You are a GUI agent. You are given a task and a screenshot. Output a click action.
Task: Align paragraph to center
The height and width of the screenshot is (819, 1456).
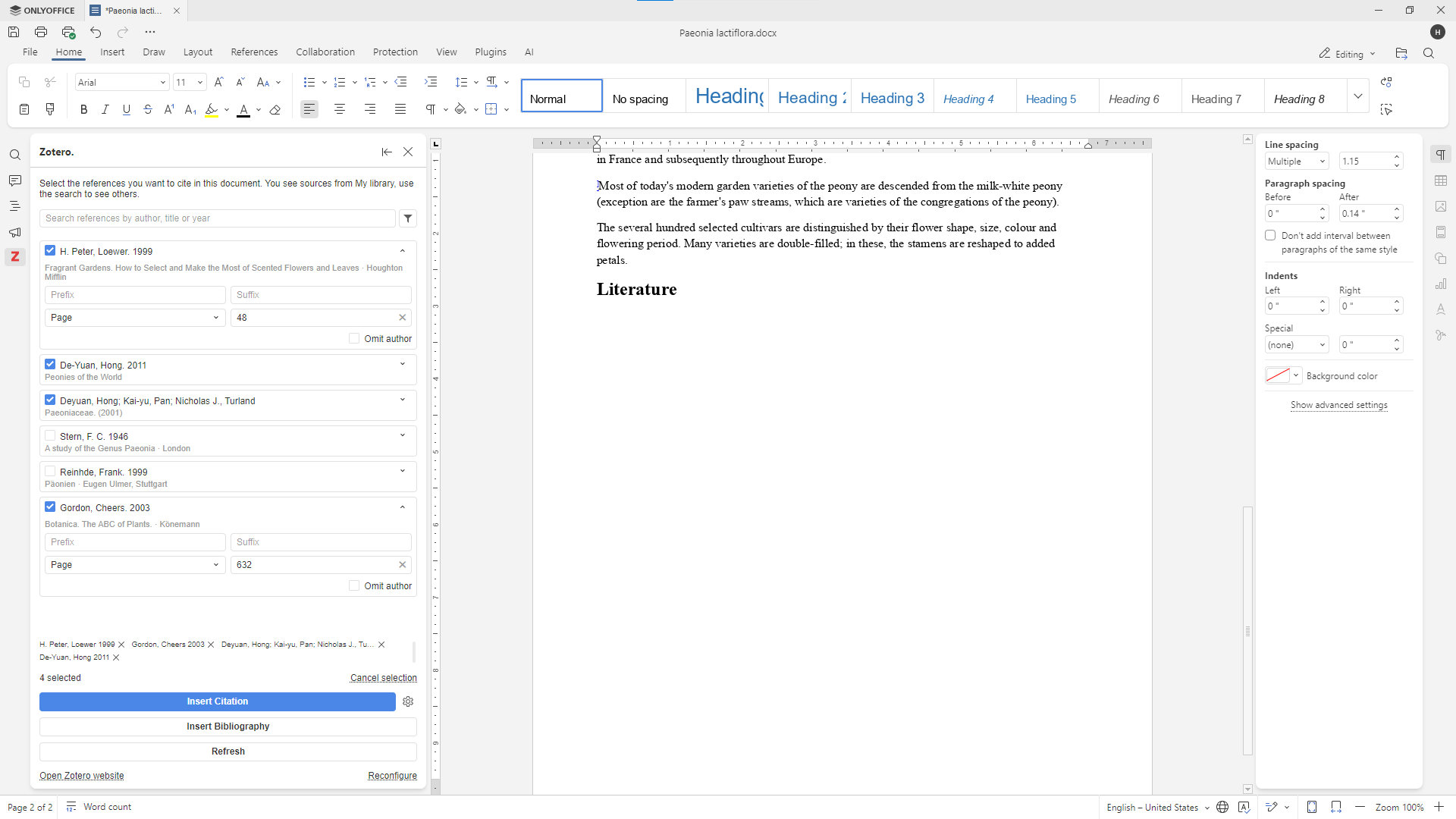[340, 110]
